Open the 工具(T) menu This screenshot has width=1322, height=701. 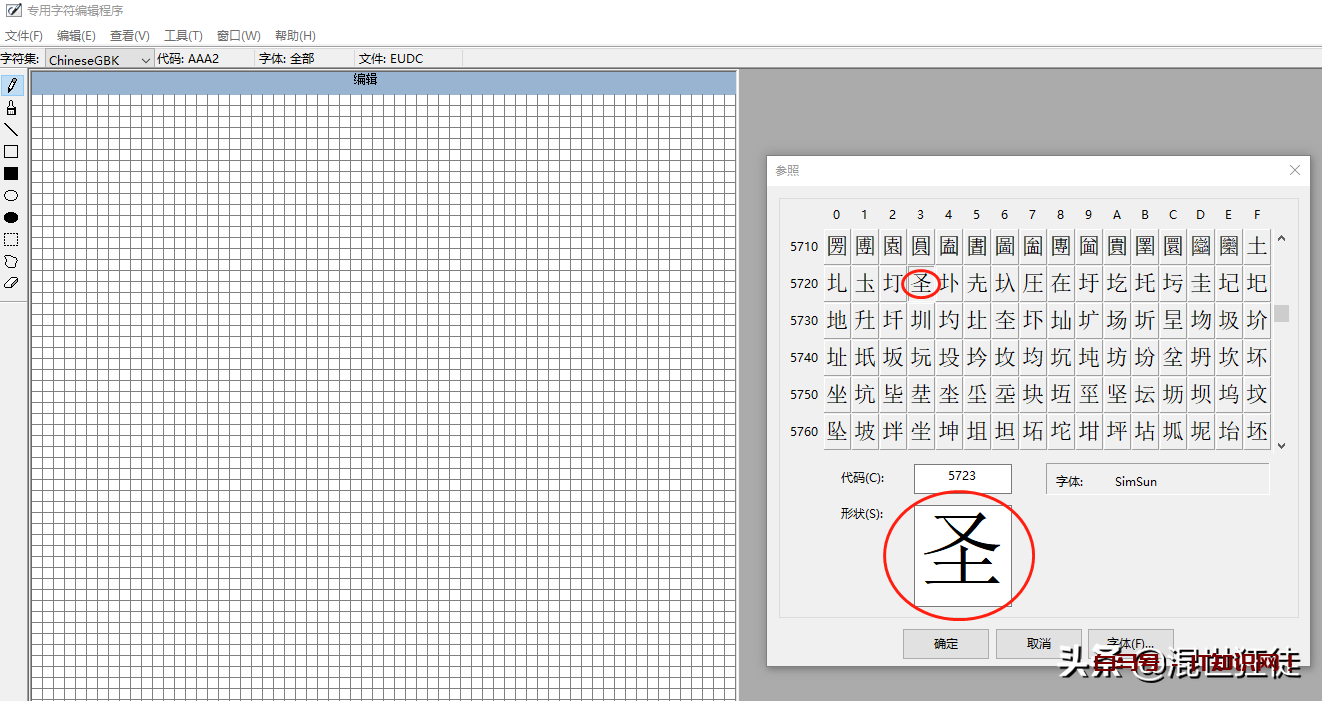[x=183, y=35]
